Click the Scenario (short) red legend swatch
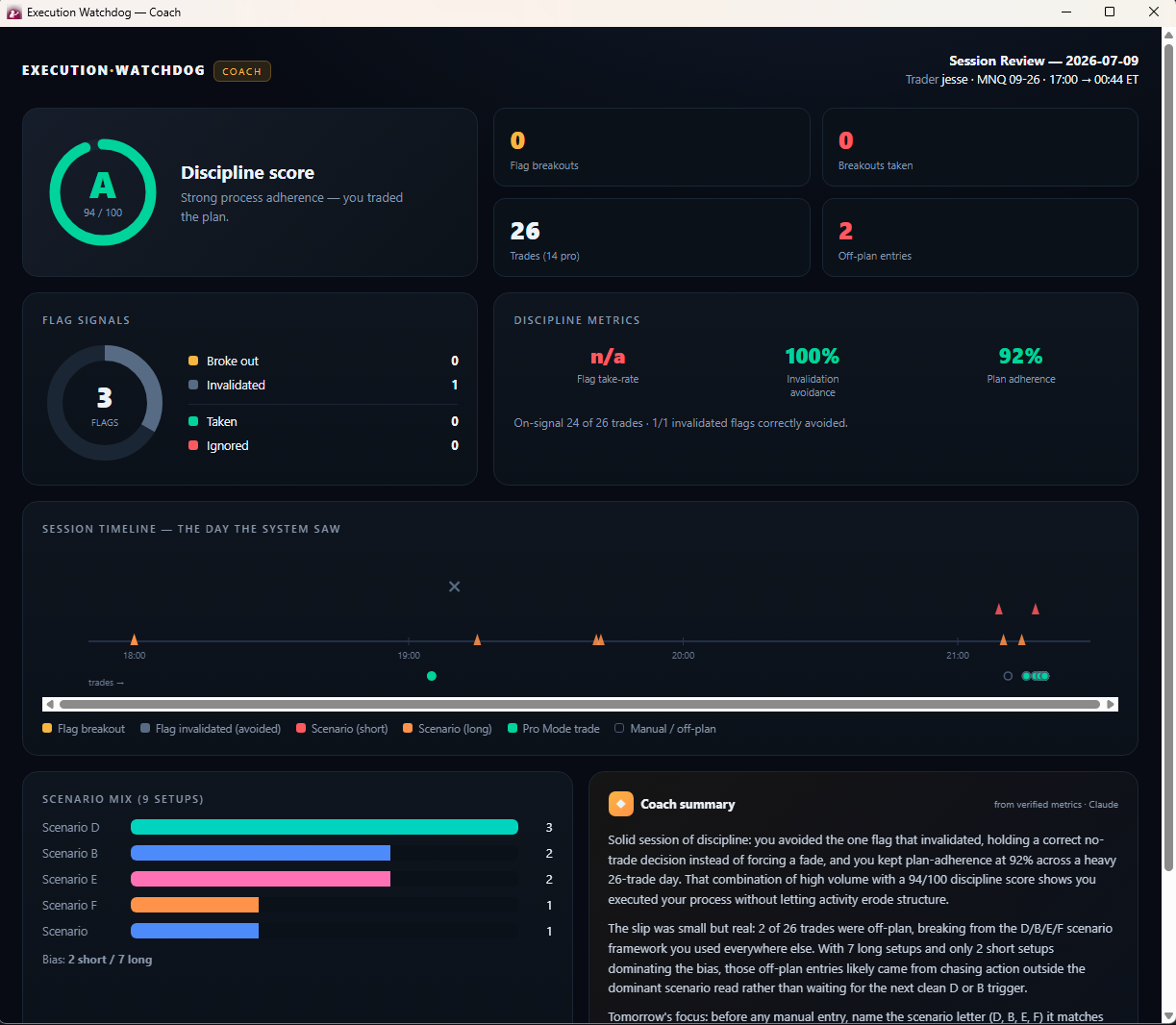Image resolution: width=1176 pixels, height=1025 pixels. [301, 729]
